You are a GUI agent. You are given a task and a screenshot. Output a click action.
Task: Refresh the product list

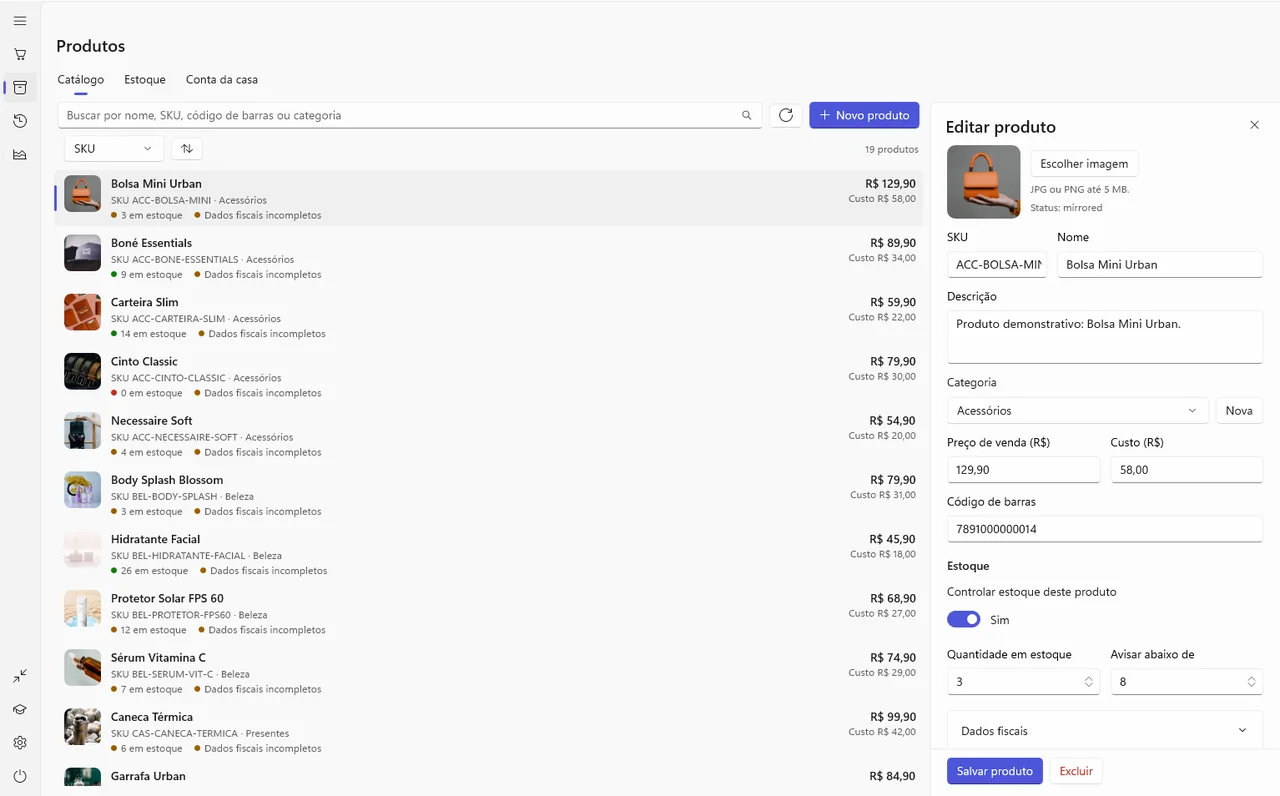(x=786, y=115)
